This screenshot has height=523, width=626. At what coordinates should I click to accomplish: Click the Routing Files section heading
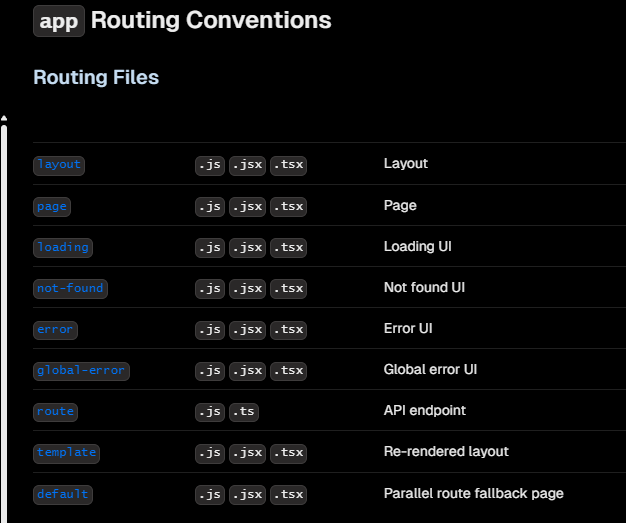tap(96, 77)
